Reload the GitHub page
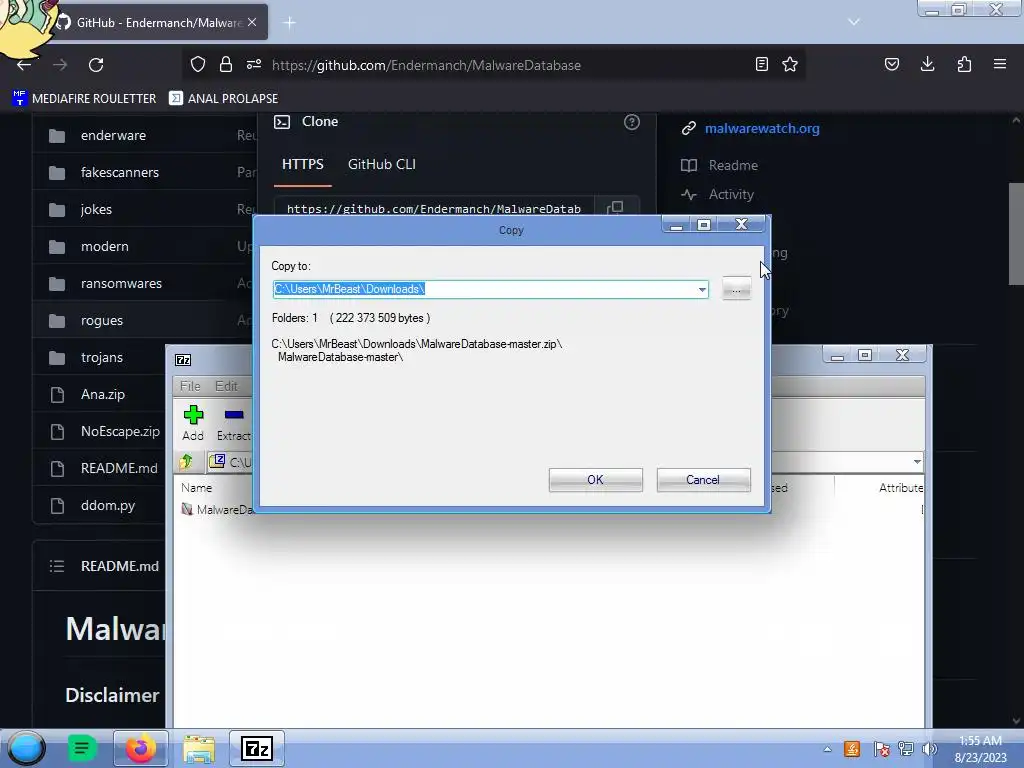Image resolution: width=1024 pixels, height=768 pixels. pyautogui.click(x=96, y=65)
